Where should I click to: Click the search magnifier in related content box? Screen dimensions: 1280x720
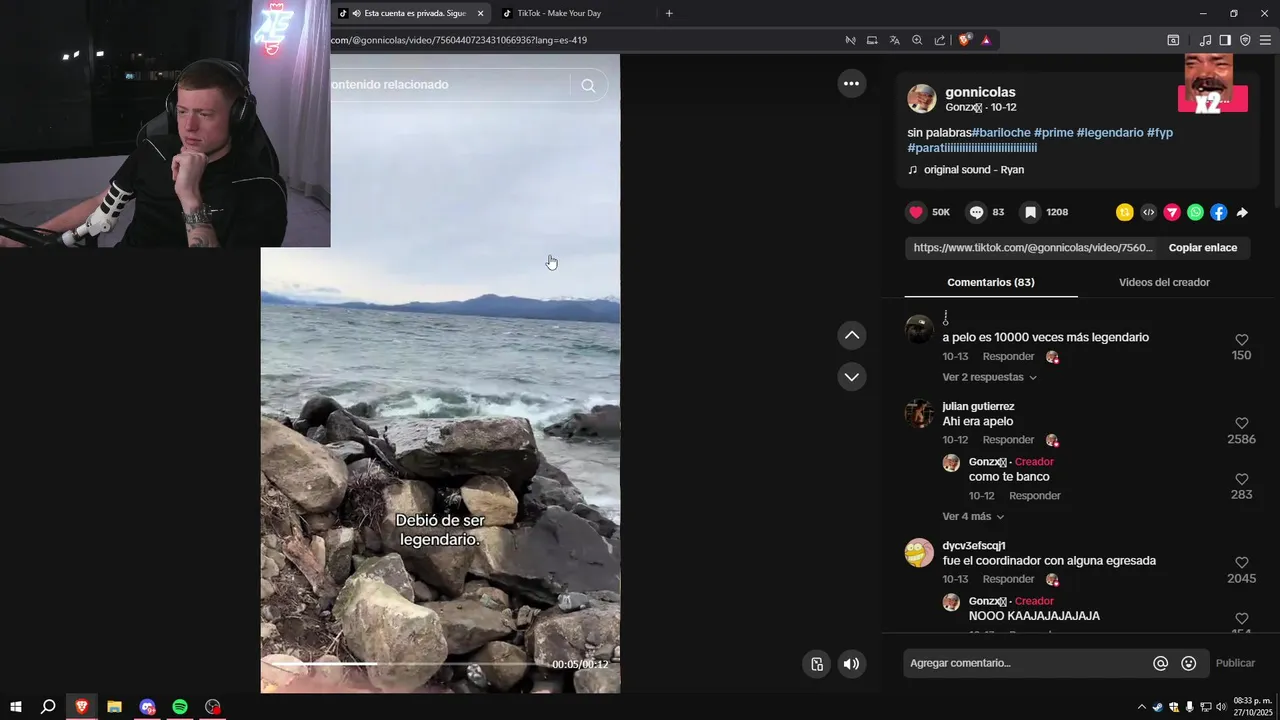tap(588, 85)
